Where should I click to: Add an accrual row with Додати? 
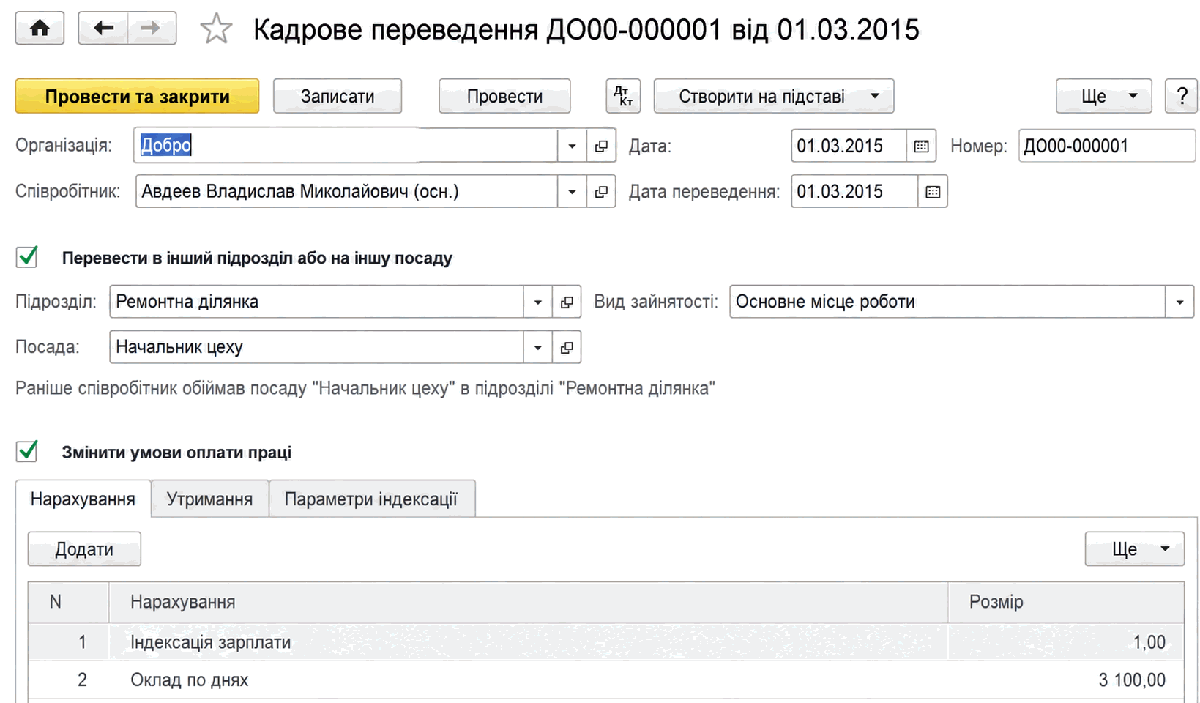84,549
